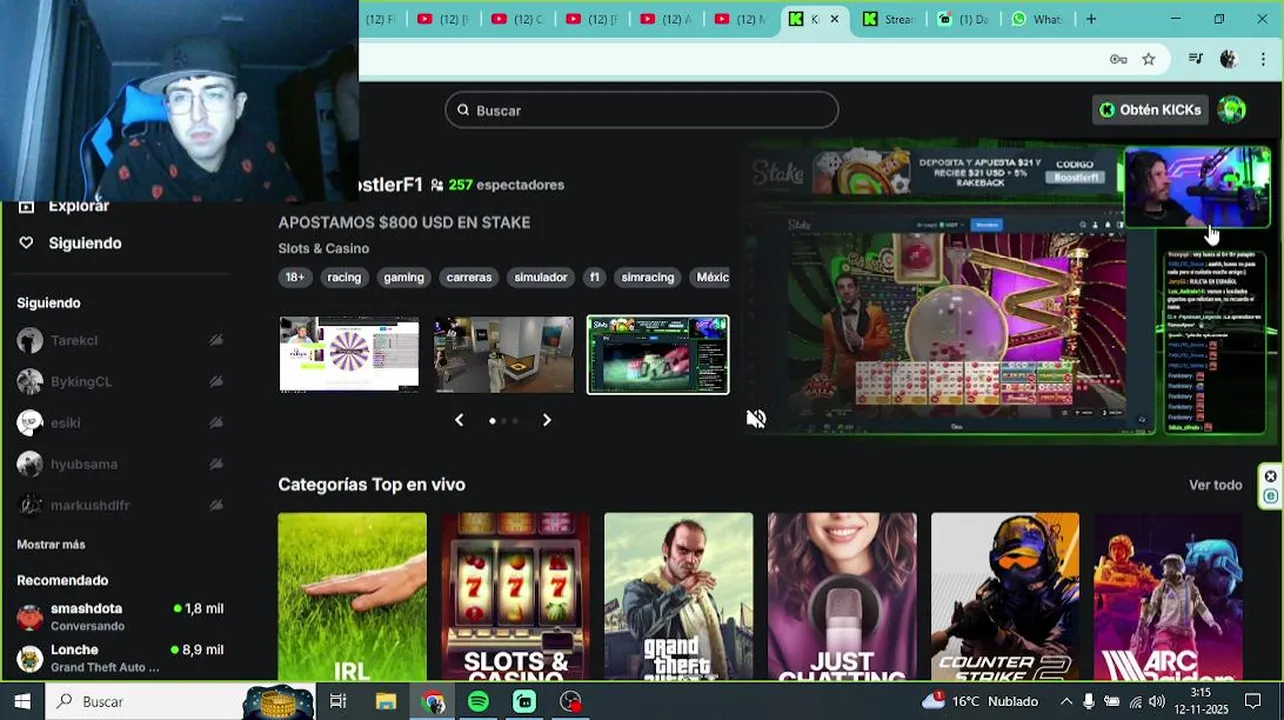
Task: Select the f1 tag
Action: tap(595, 277)
